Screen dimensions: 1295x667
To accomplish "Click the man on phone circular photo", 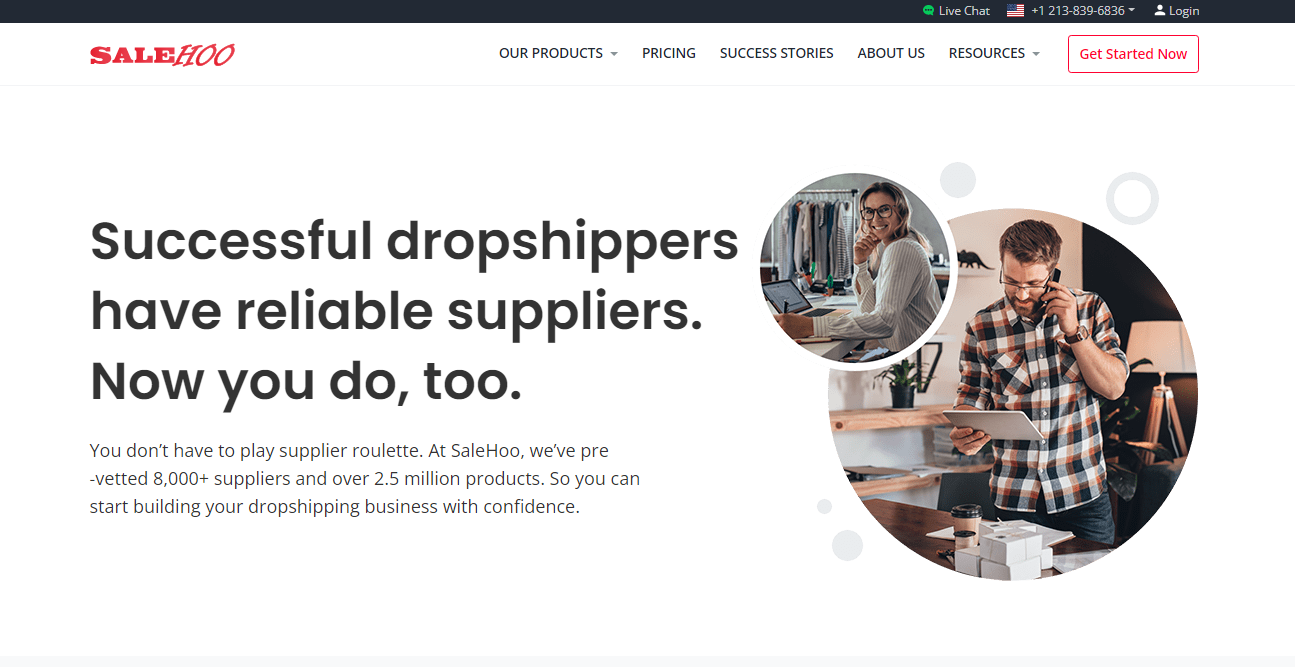I will 1013,394.
